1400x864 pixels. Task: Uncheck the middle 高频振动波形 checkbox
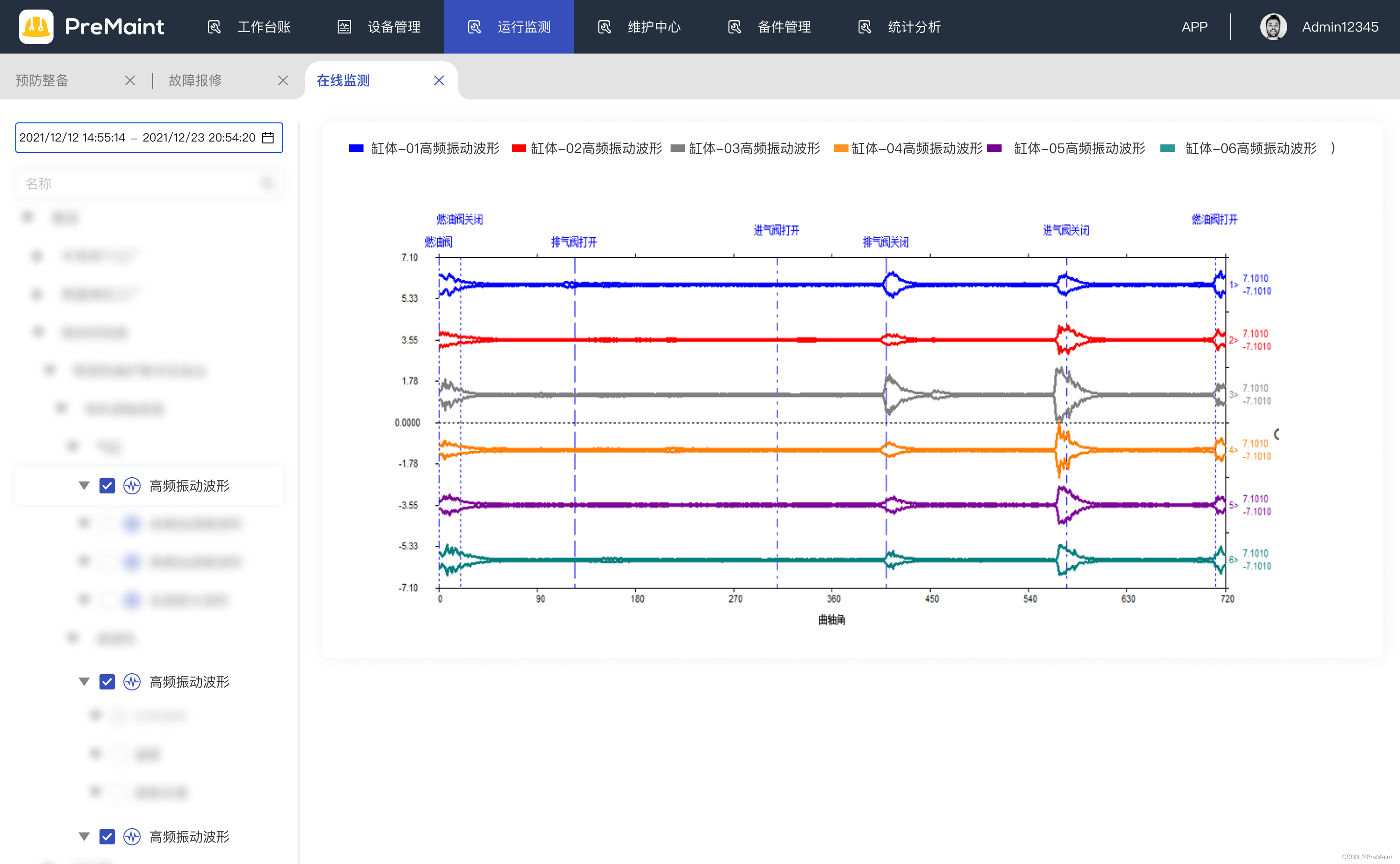click(x=107, y=681)
